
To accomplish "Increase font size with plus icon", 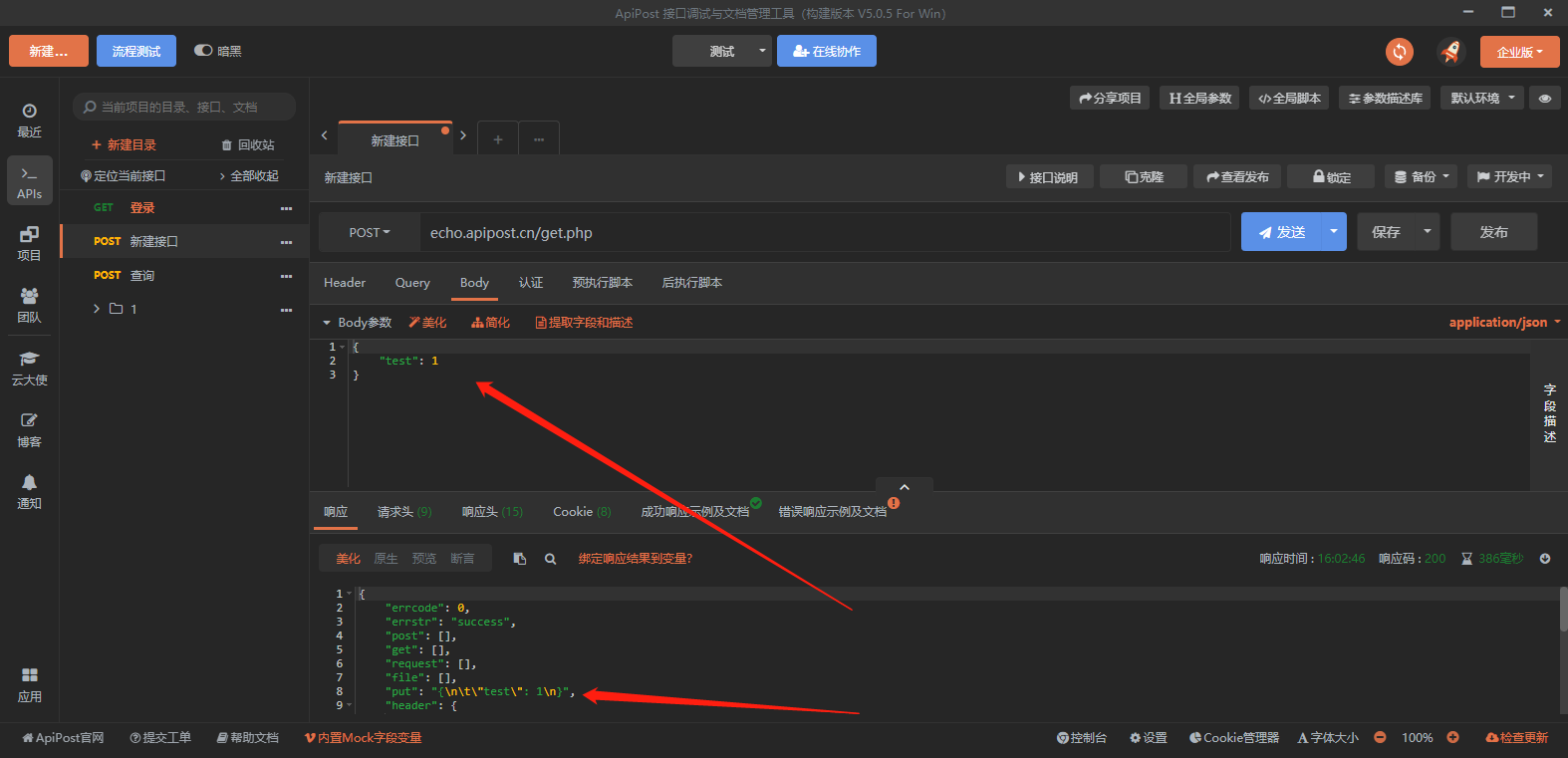I will 1453,738.
